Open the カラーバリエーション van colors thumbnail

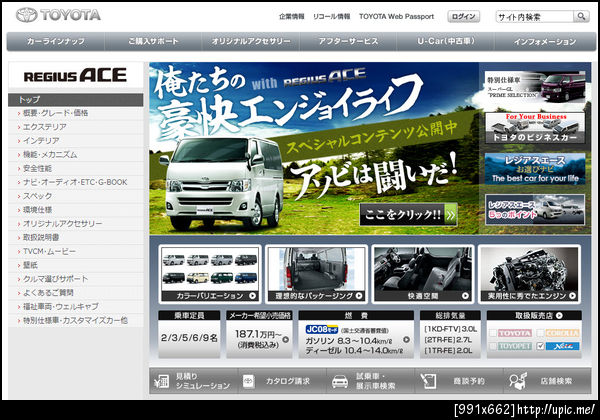(x=210, y=274)
